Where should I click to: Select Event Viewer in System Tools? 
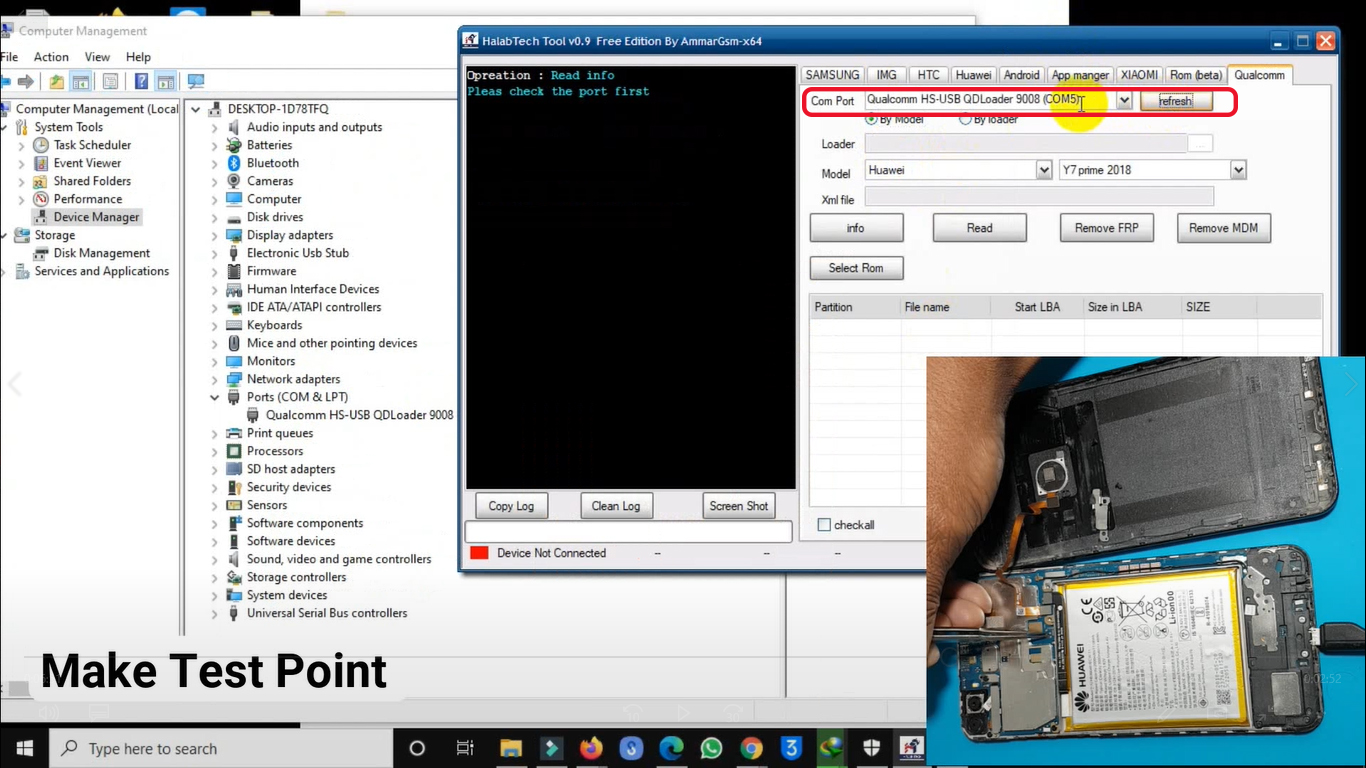point(87,163)
